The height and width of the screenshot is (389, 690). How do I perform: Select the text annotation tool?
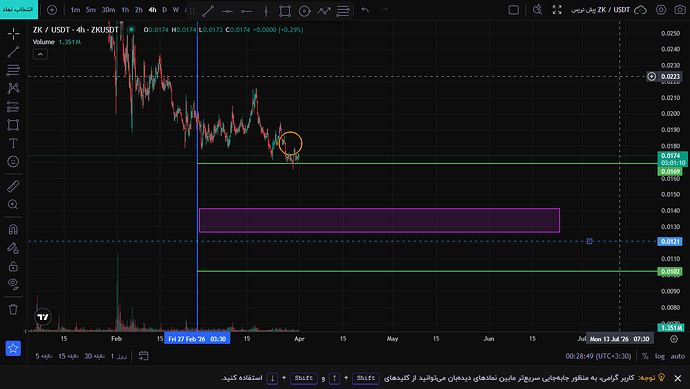13,143
